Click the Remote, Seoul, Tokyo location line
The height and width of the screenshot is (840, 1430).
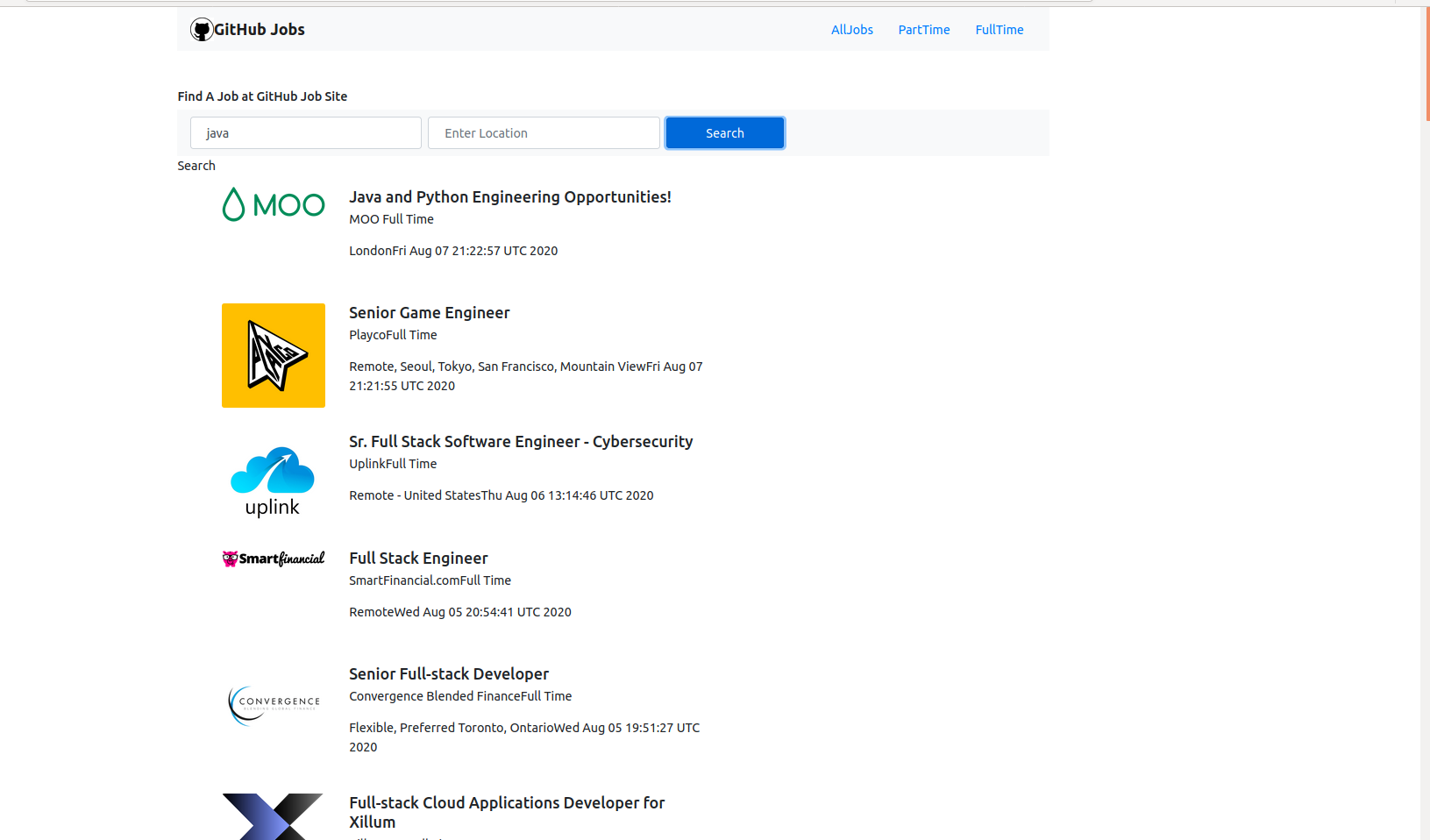pos(526,376)
